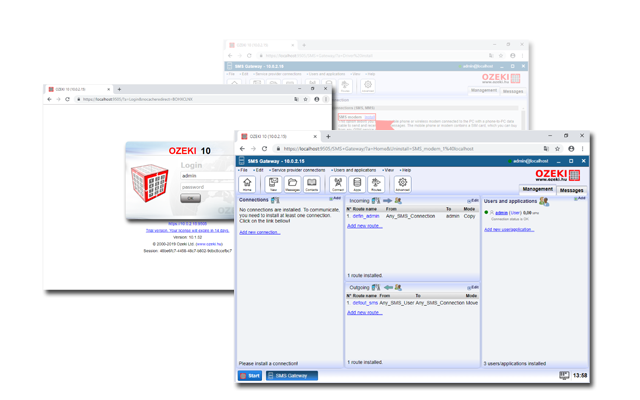Click Add new user/application link
Viewport: 640px width, 400px height.
(x=509, y=229)
